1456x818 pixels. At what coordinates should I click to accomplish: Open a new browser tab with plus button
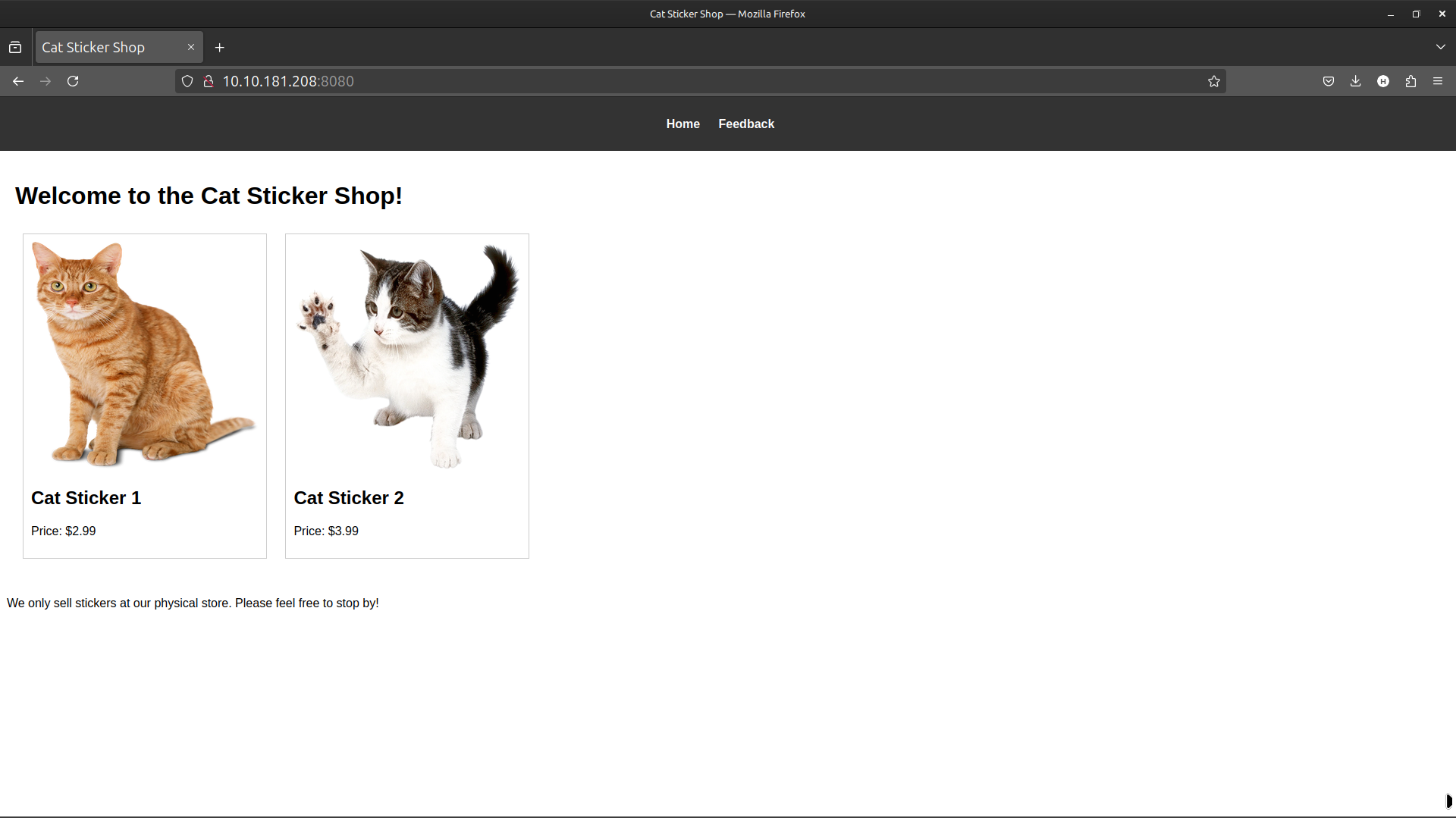[x=220, y=47]
